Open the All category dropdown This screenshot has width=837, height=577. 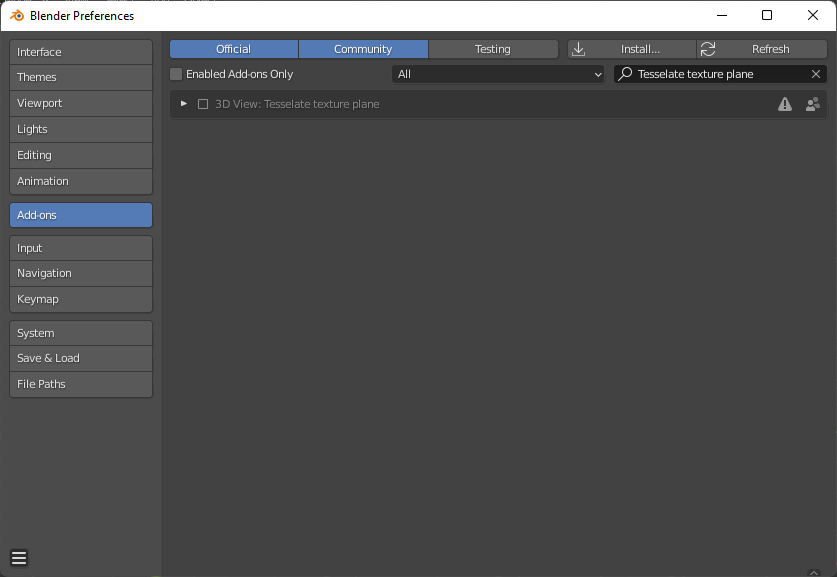point(498,74)
